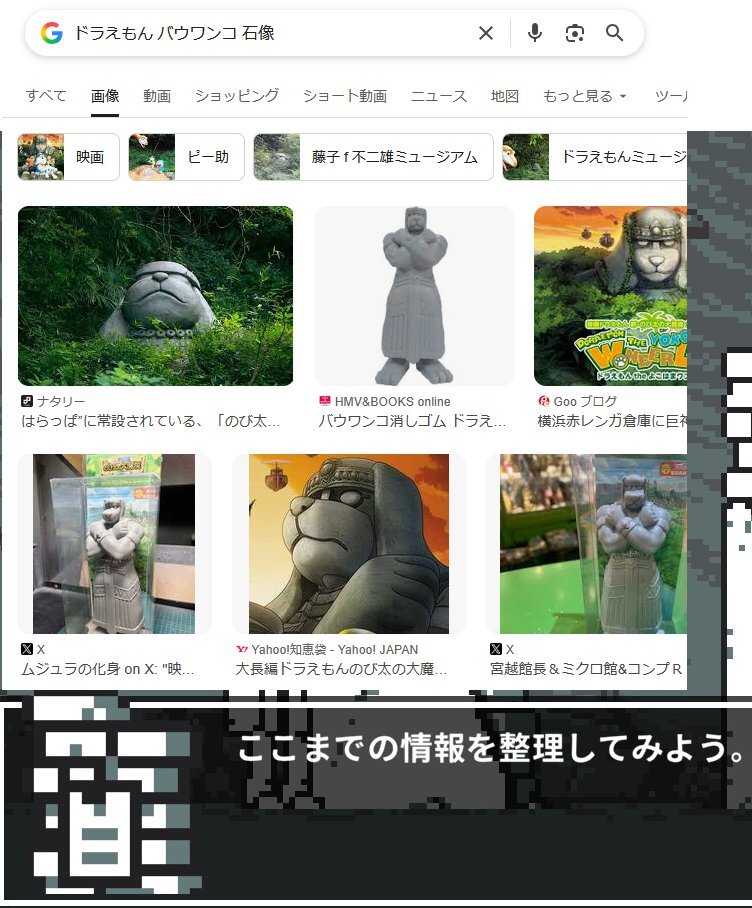The height and width of the screenshot is (908, 752).
Task: Click HMV&BOOKS online source label
Action: (x=392, y=401)
